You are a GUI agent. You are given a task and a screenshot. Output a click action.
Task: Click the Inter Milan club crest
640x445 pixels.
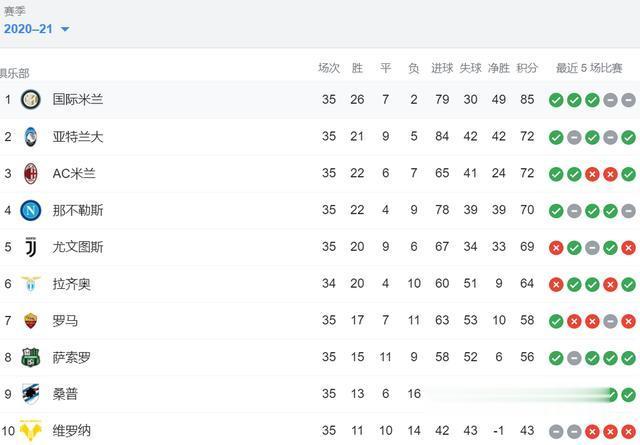click(x=31, y=100)
